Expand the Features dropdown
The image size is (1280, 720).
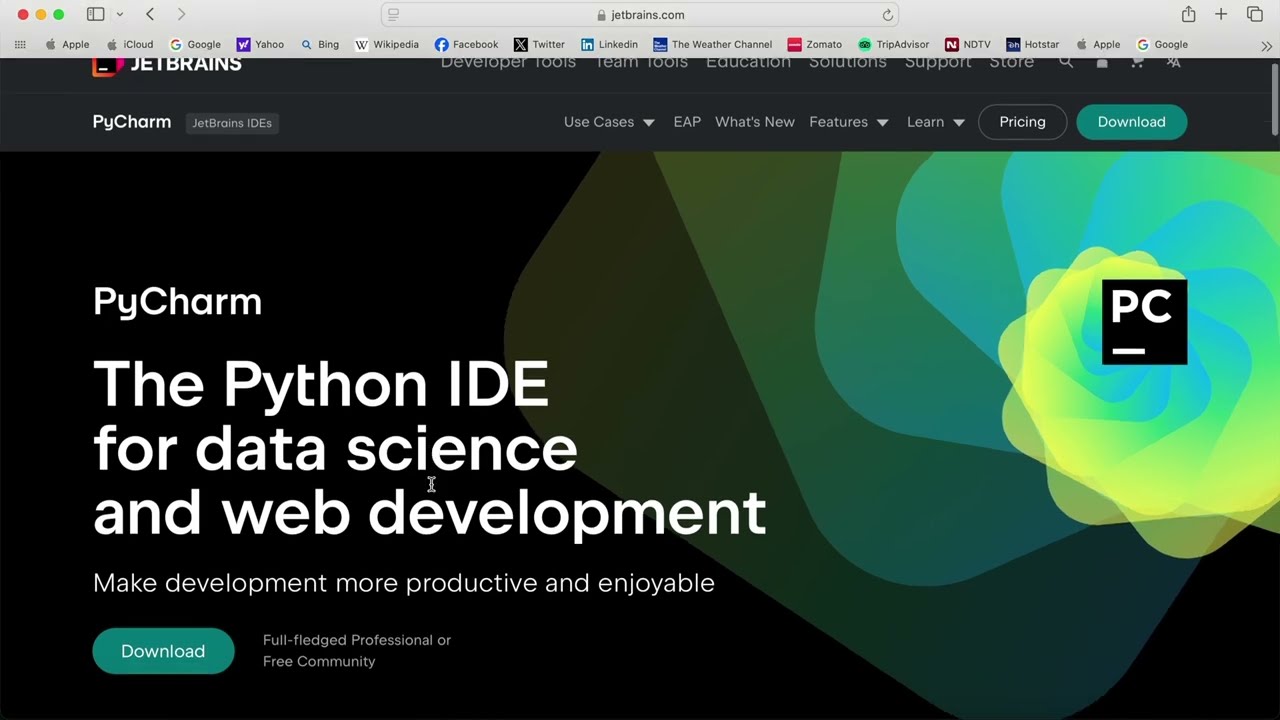point(849,122)
